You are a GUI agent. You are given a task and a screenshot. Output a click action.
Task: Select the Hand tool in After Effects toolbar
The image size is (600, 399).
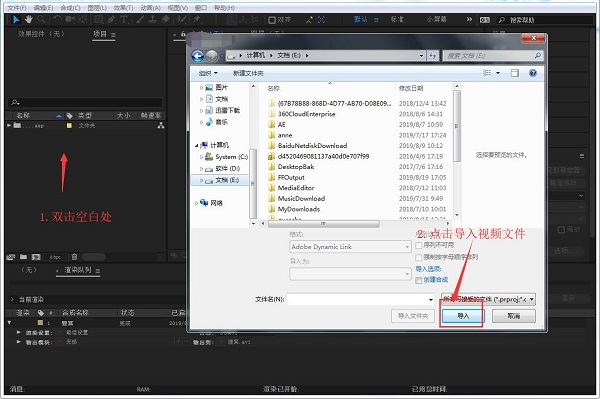point(29,20)
